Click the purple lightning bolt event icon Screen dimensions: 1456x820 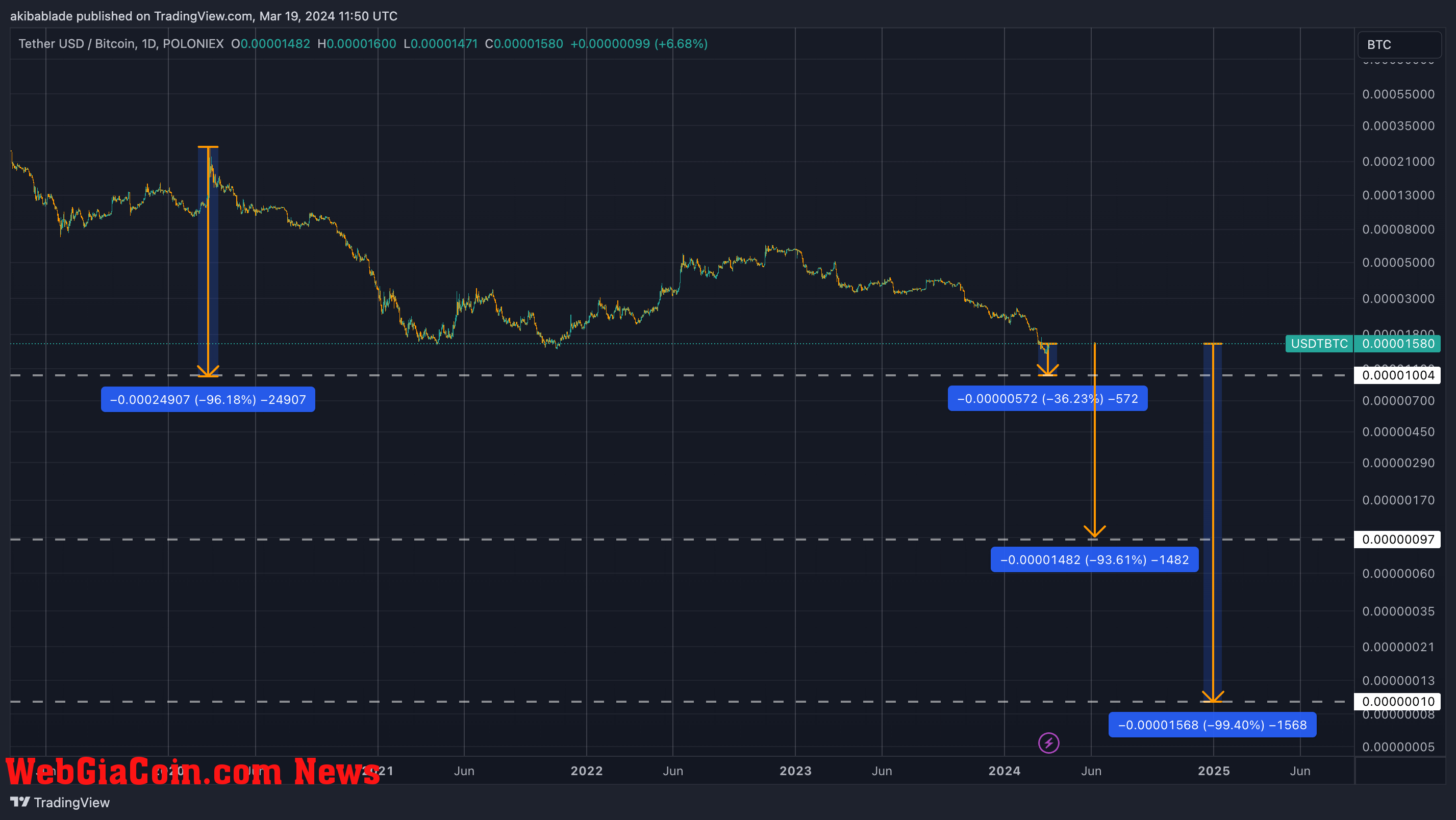(1048, 742)
